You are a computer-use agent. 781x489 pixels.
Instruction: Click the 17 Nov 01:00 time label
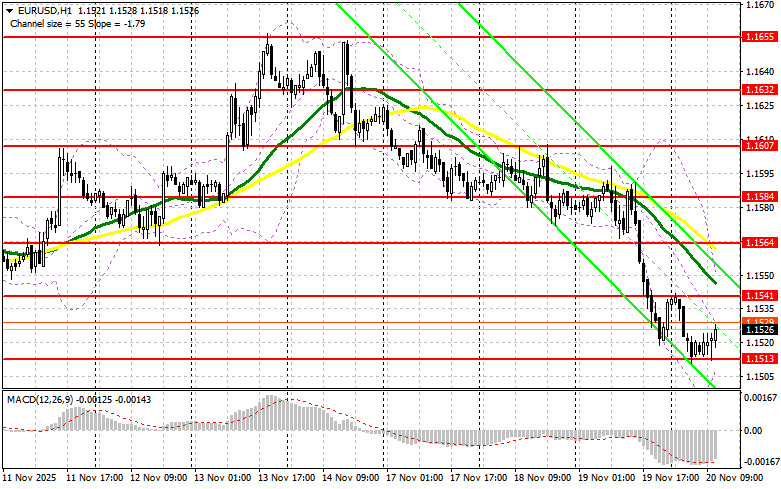[x=414, y=478]
